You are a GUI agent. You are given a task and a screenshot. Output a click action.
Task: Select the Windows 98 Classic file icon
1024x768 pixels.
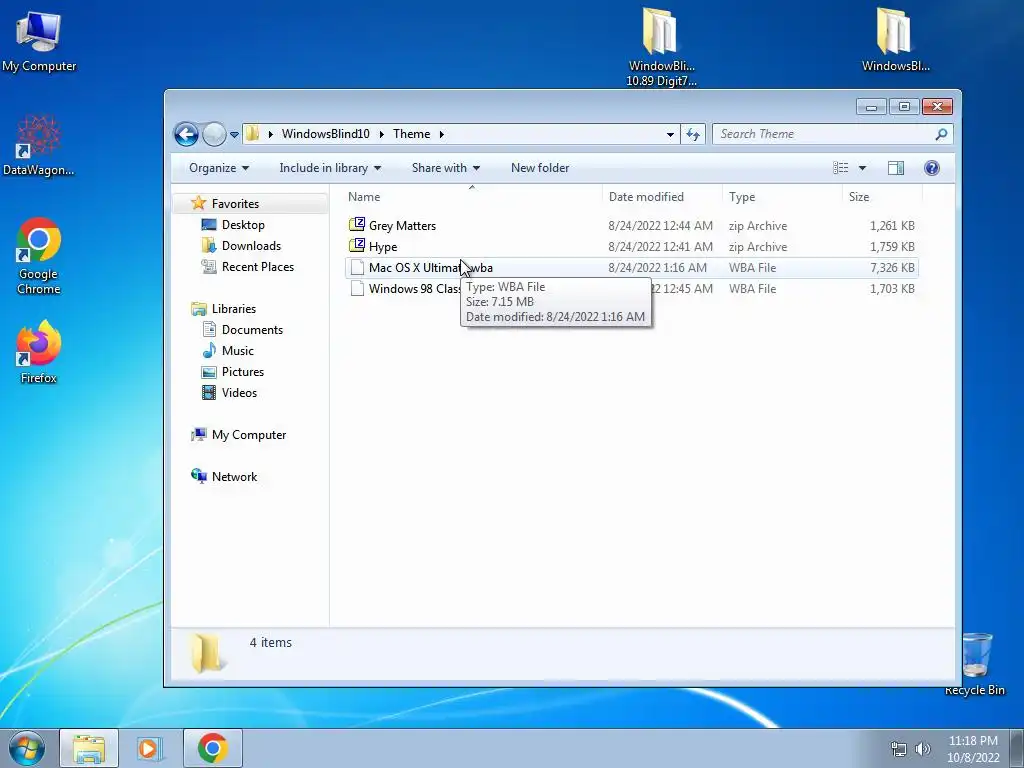pyautogui.click(x=357, y=288)
